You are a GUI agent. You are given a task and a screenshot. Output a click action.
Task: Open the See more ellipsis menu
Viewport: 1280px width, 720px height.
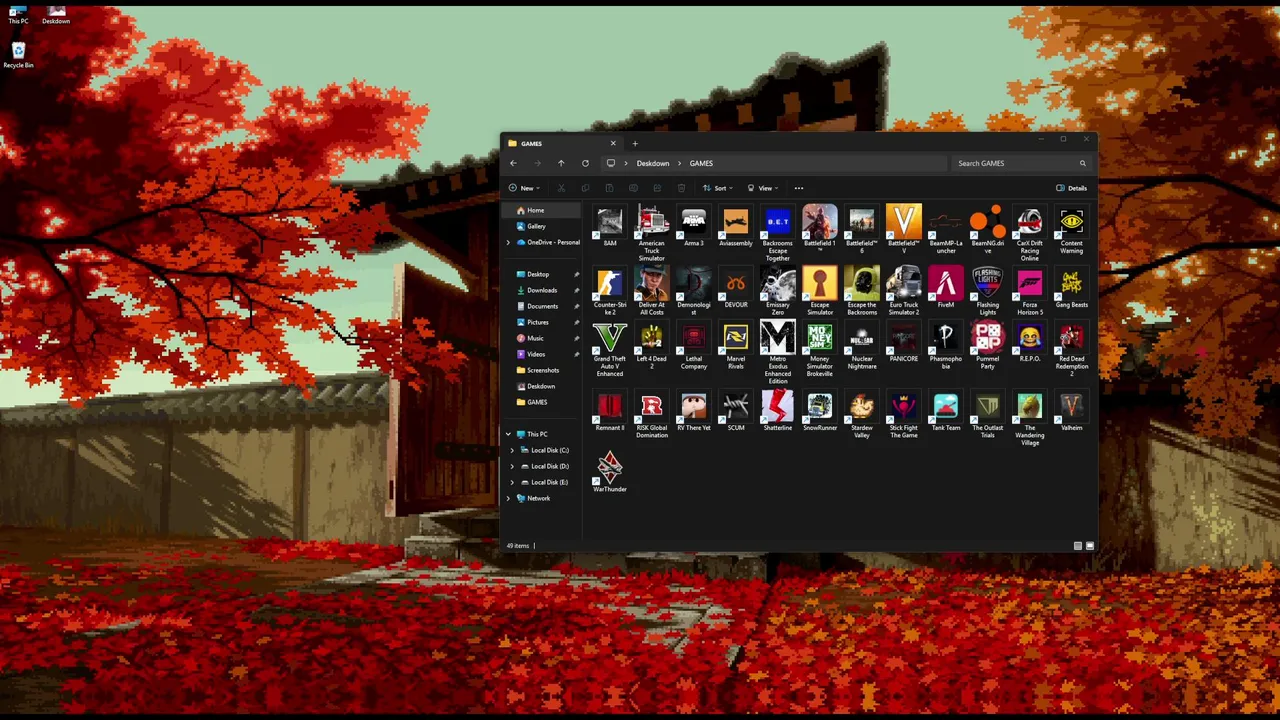(798, 188)
